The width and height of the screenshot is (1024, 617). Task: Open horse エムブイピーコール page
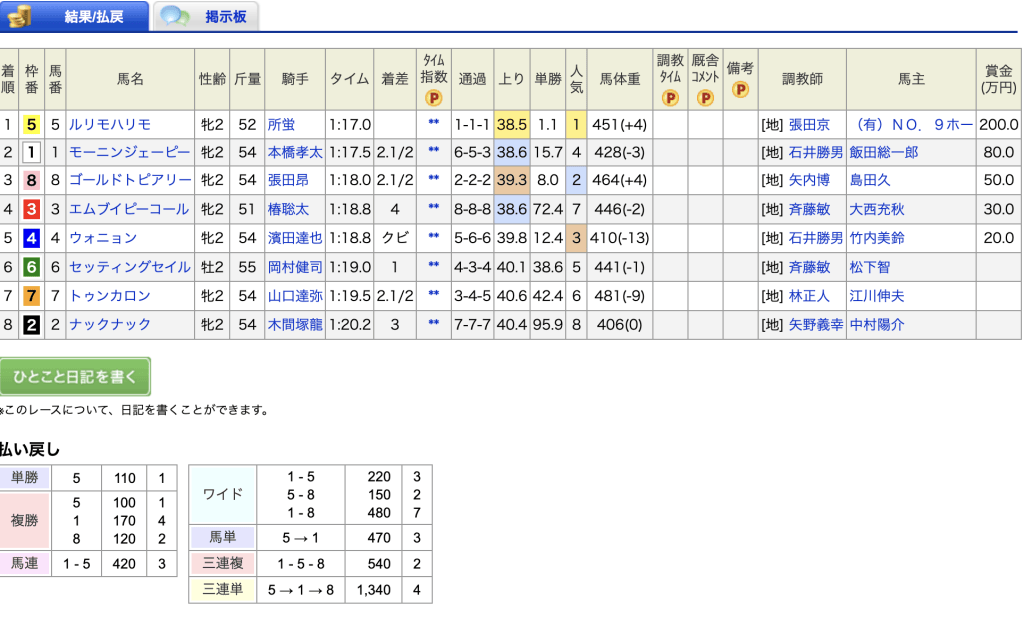(x=129, y=210)
